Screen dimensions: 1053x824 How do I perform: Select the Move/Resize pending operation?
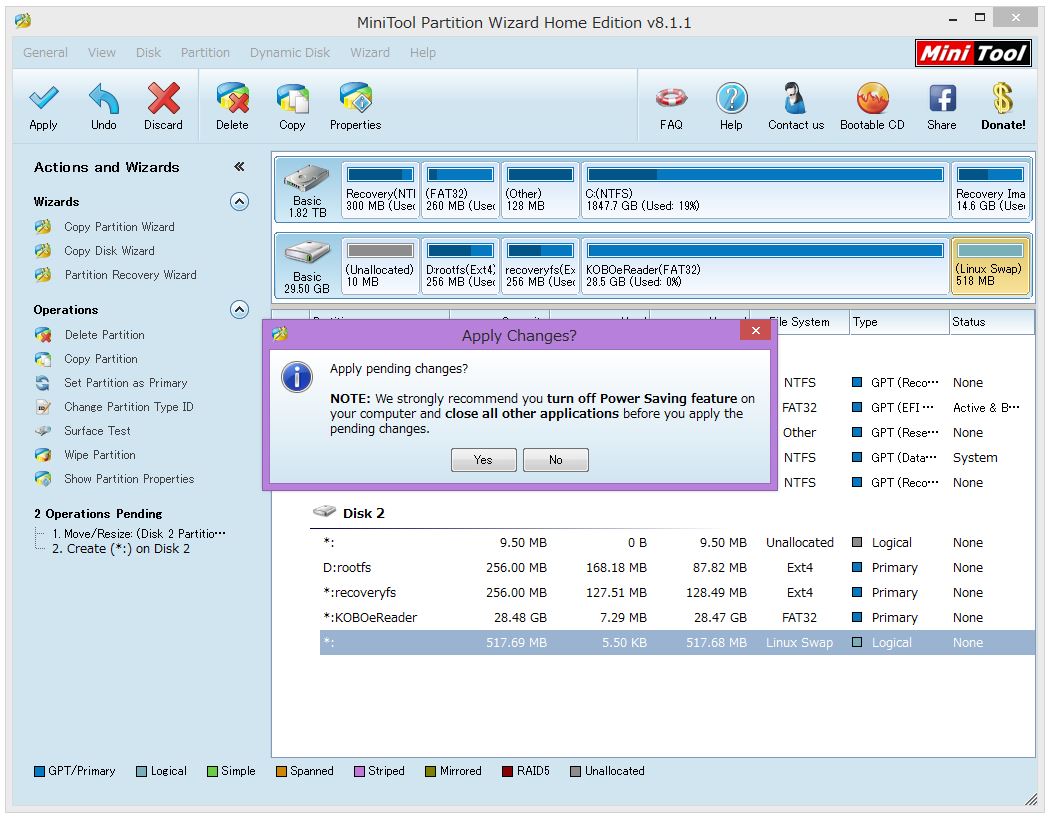[x=139, y=534]
